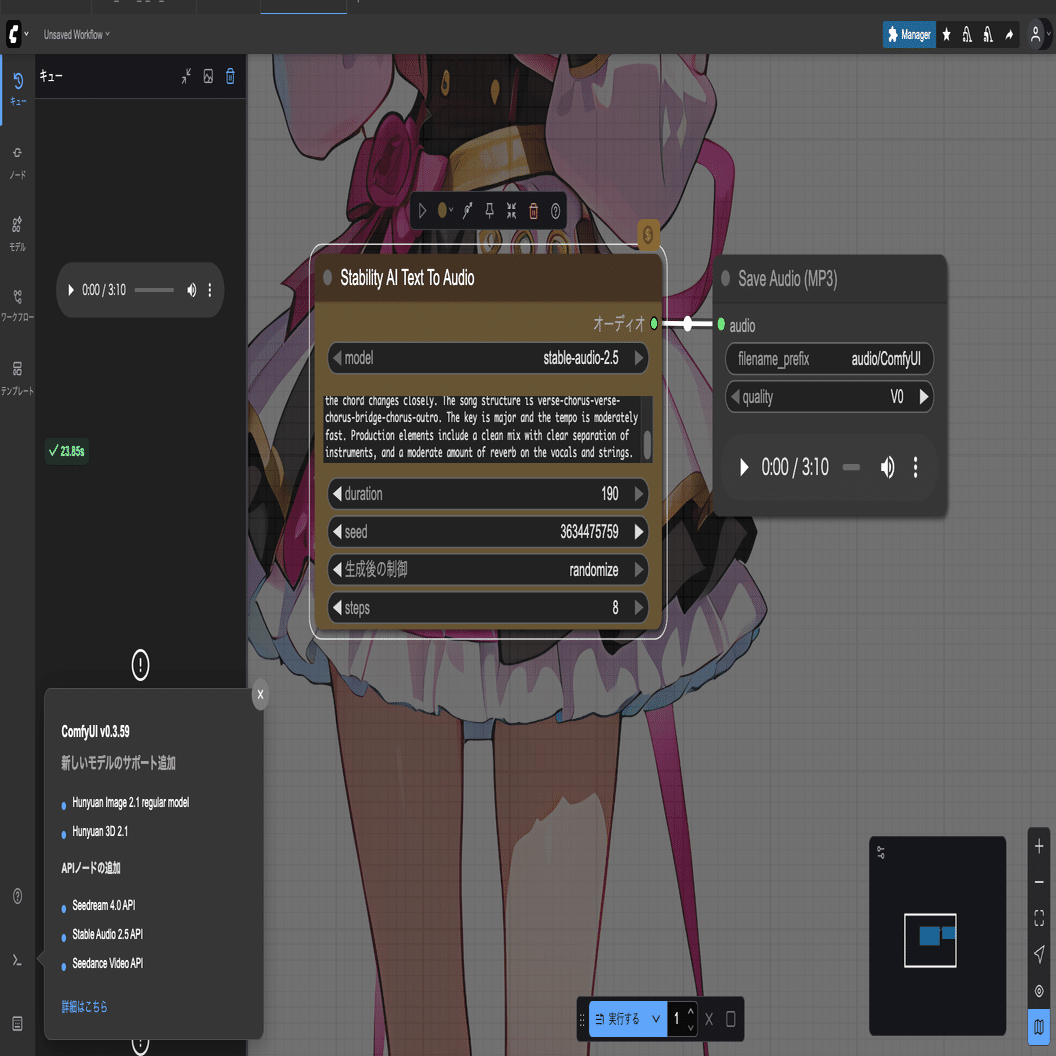Open the ノード node library tab

tap(18, 162)
